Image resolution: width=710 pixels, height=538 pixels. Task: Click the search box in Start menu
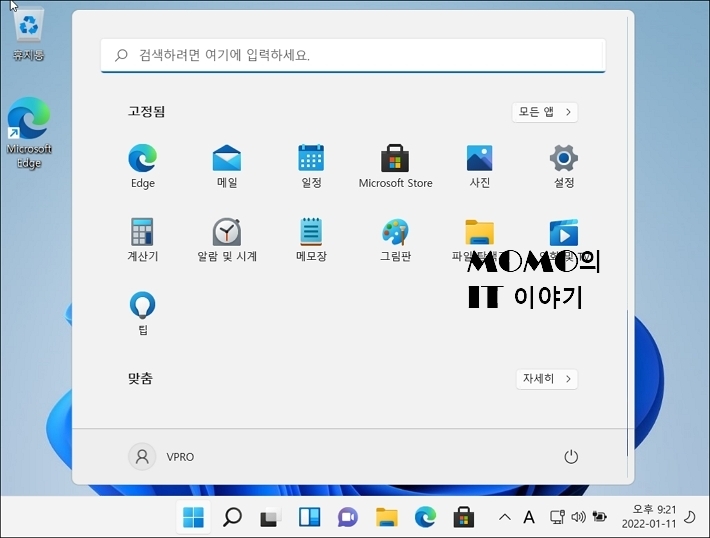(353, 55)
